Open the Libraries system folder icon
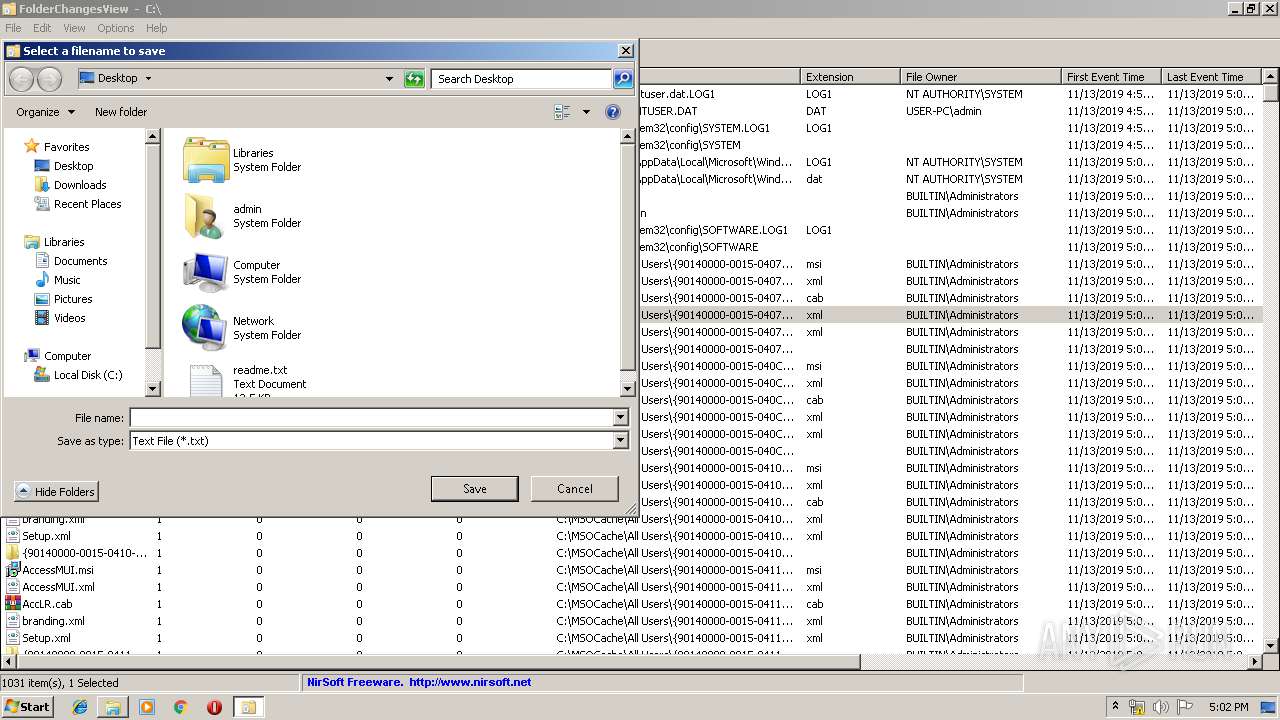 [x=206, y=160]
